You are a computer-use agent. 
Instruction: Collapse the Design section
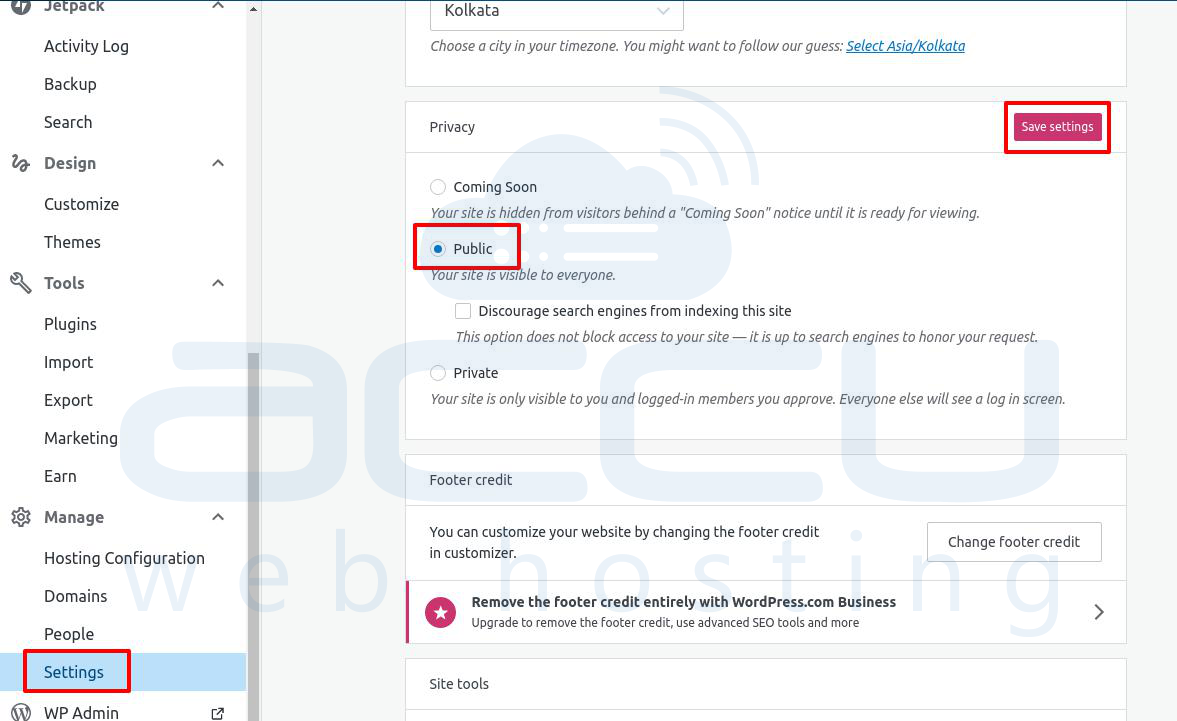[218, 163]
